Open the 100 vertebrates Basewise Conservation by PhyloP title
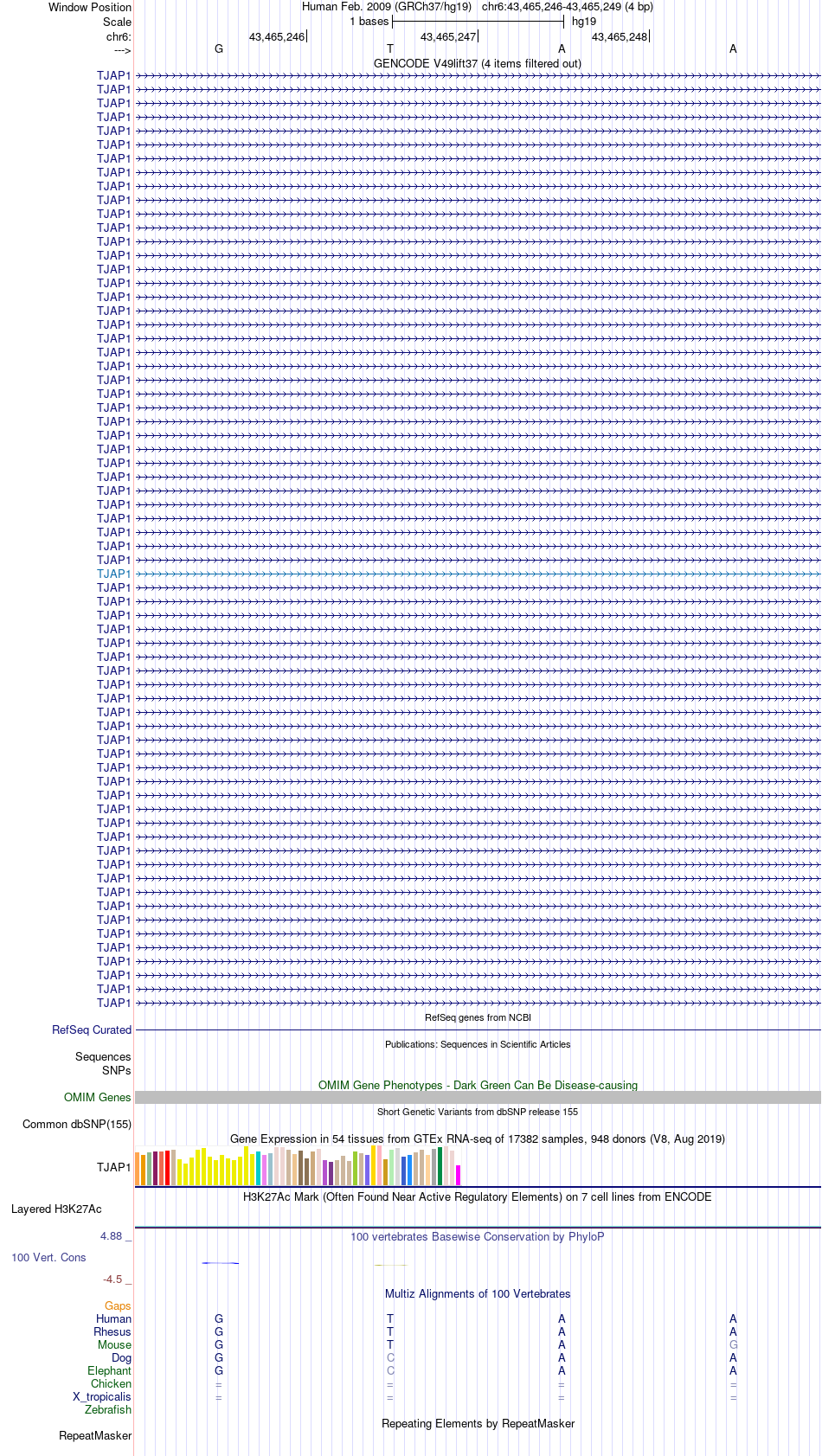Screen dimensions: 822x1456 478,1236
